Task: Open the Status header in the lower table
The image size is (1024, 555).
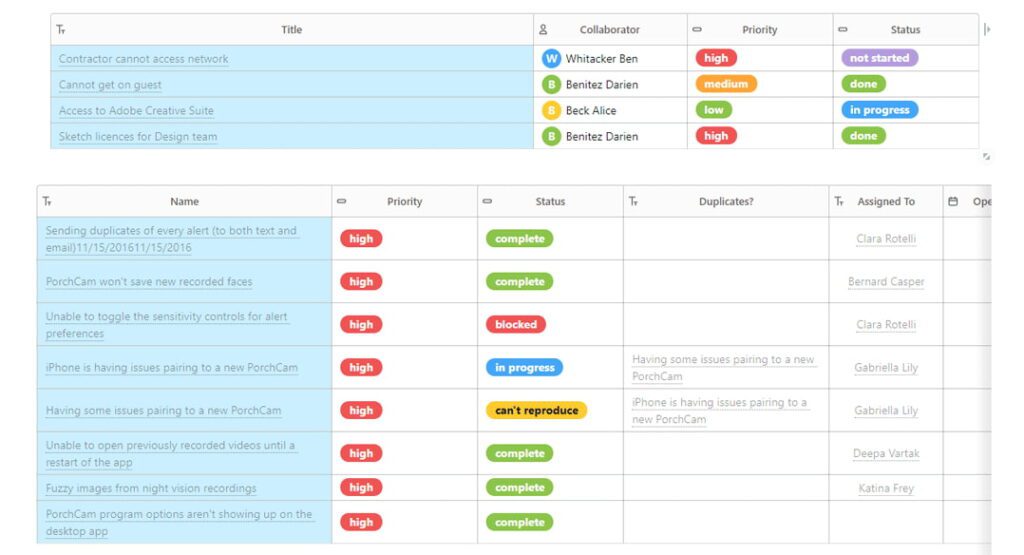Action: 550,201
